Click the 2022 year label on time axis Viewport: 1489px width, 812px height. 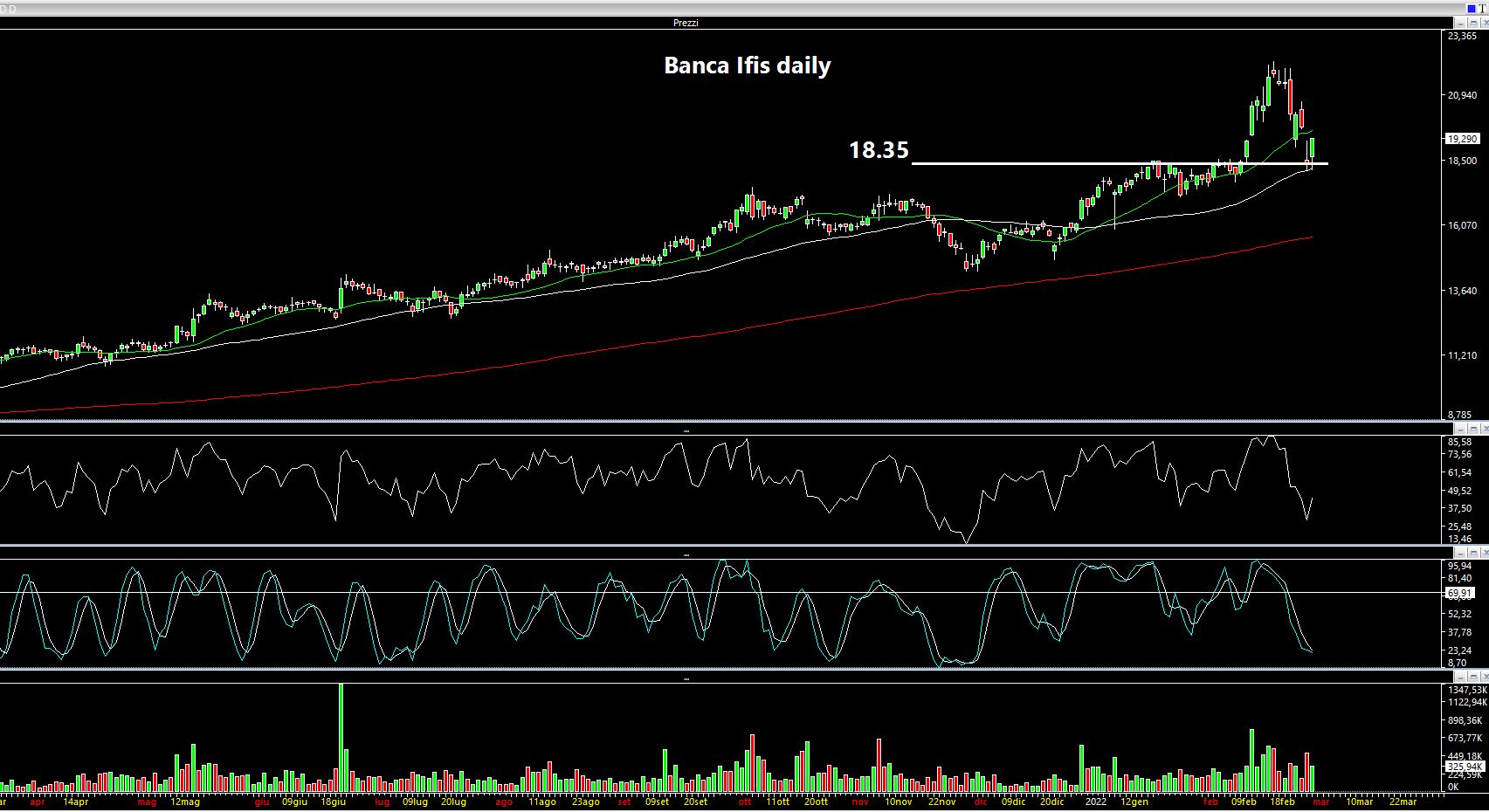(1098, 802)
